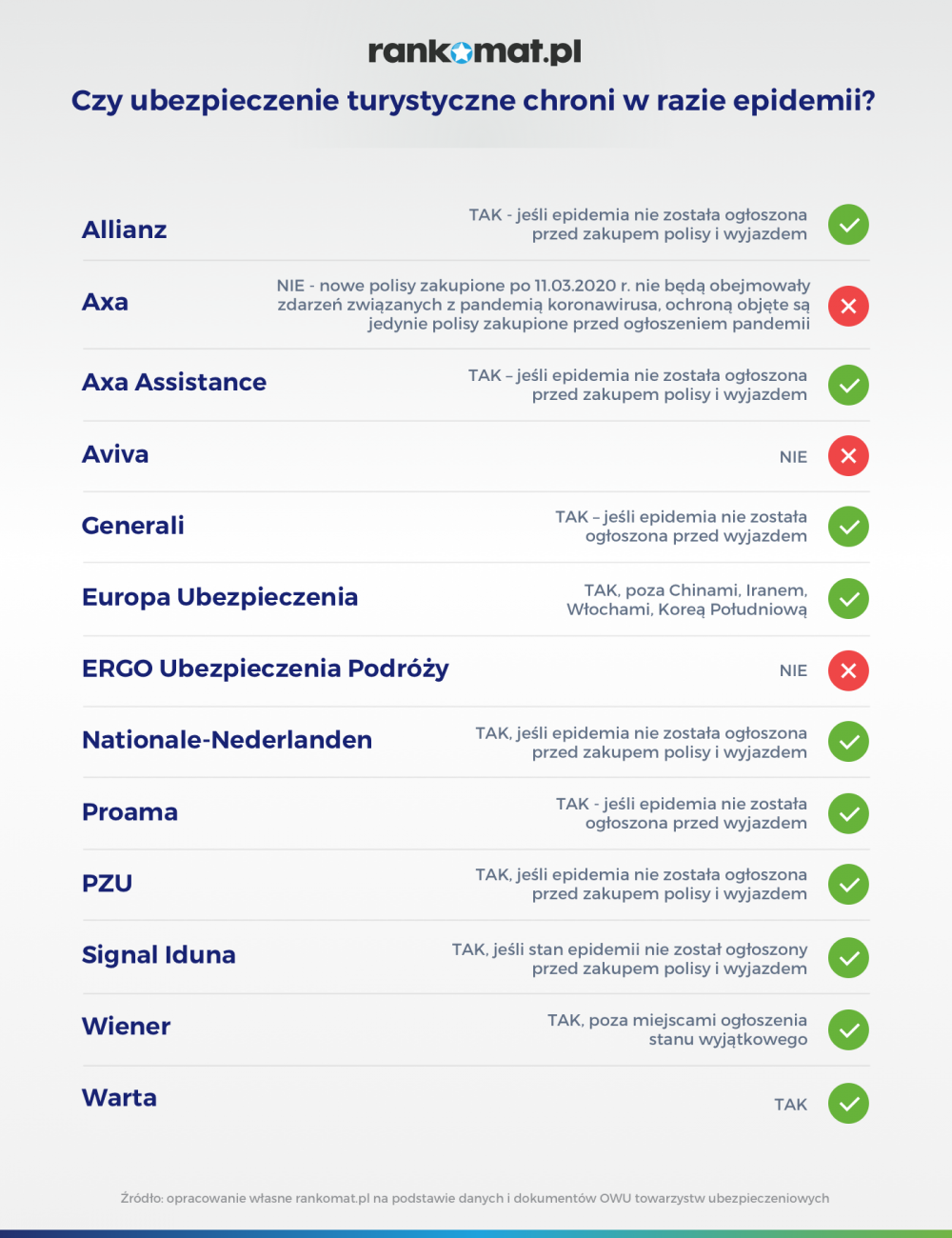952x1238 pixels.
Task: Click the green checkmark beside Proama
Action: (848, 813)
